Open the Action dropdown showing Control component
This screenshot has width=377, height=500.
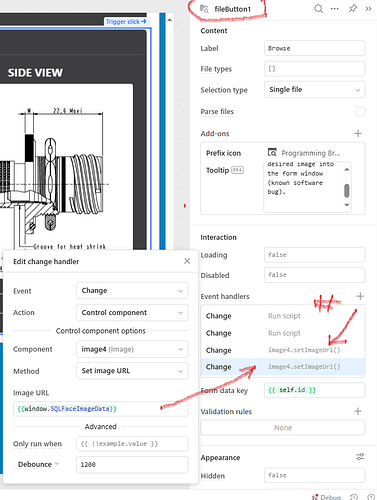pyautogui.click(x=132, y=313)
